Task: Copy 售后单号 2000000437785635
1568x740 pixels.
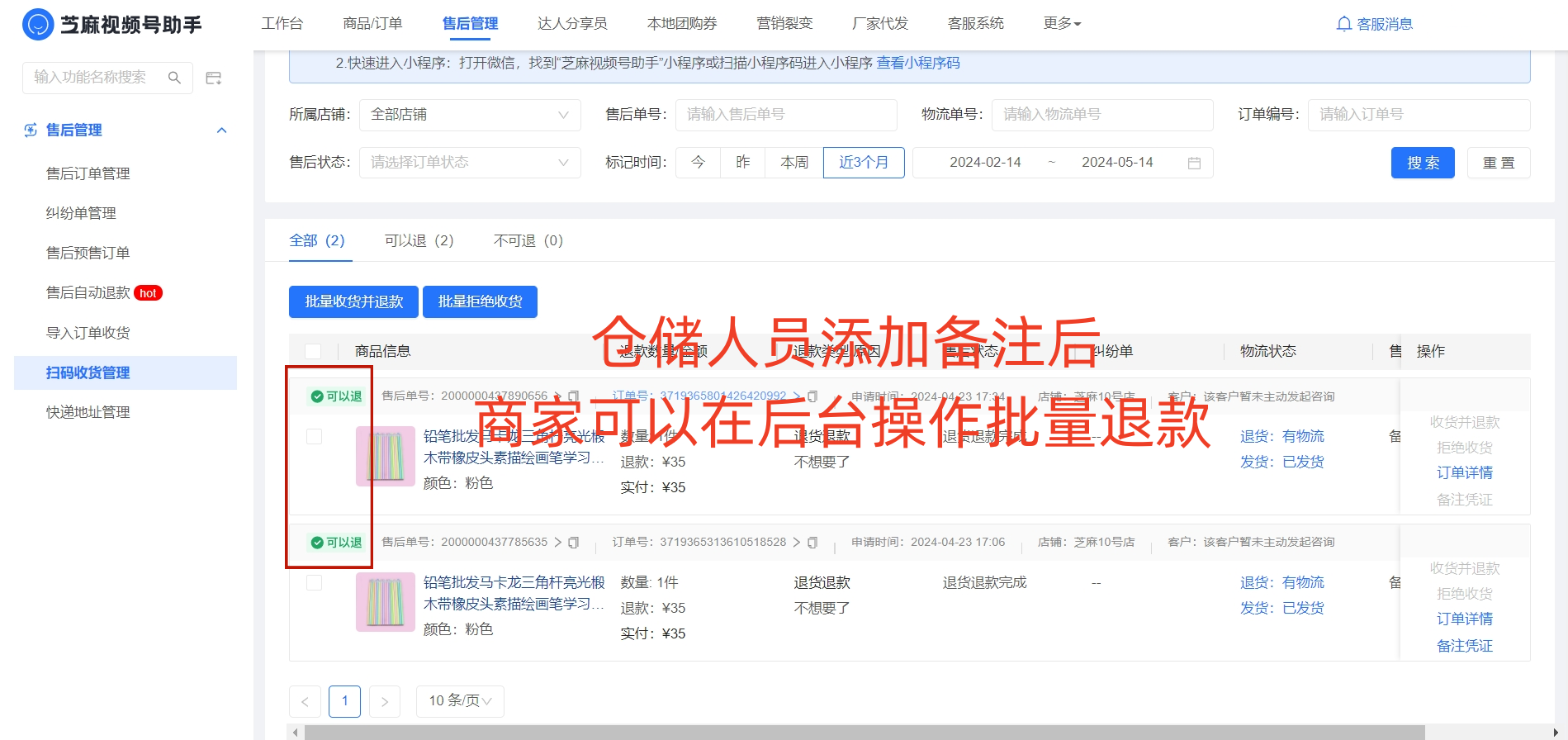Action: [573, 543]
